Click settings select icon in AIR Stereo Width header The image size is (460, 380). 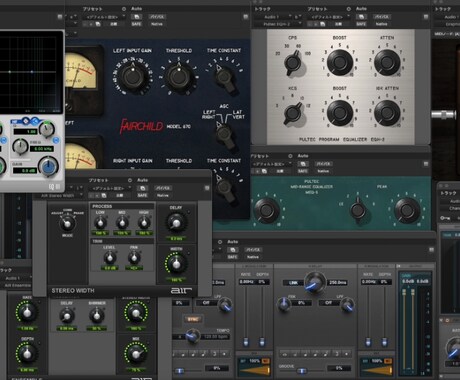(104, 195)
